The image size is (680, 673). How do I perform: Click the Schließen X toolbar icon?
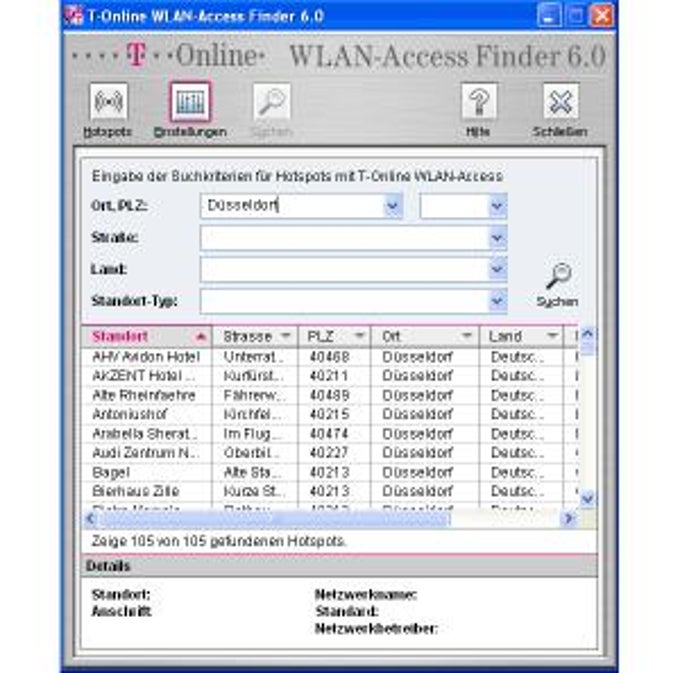(561, 101)
